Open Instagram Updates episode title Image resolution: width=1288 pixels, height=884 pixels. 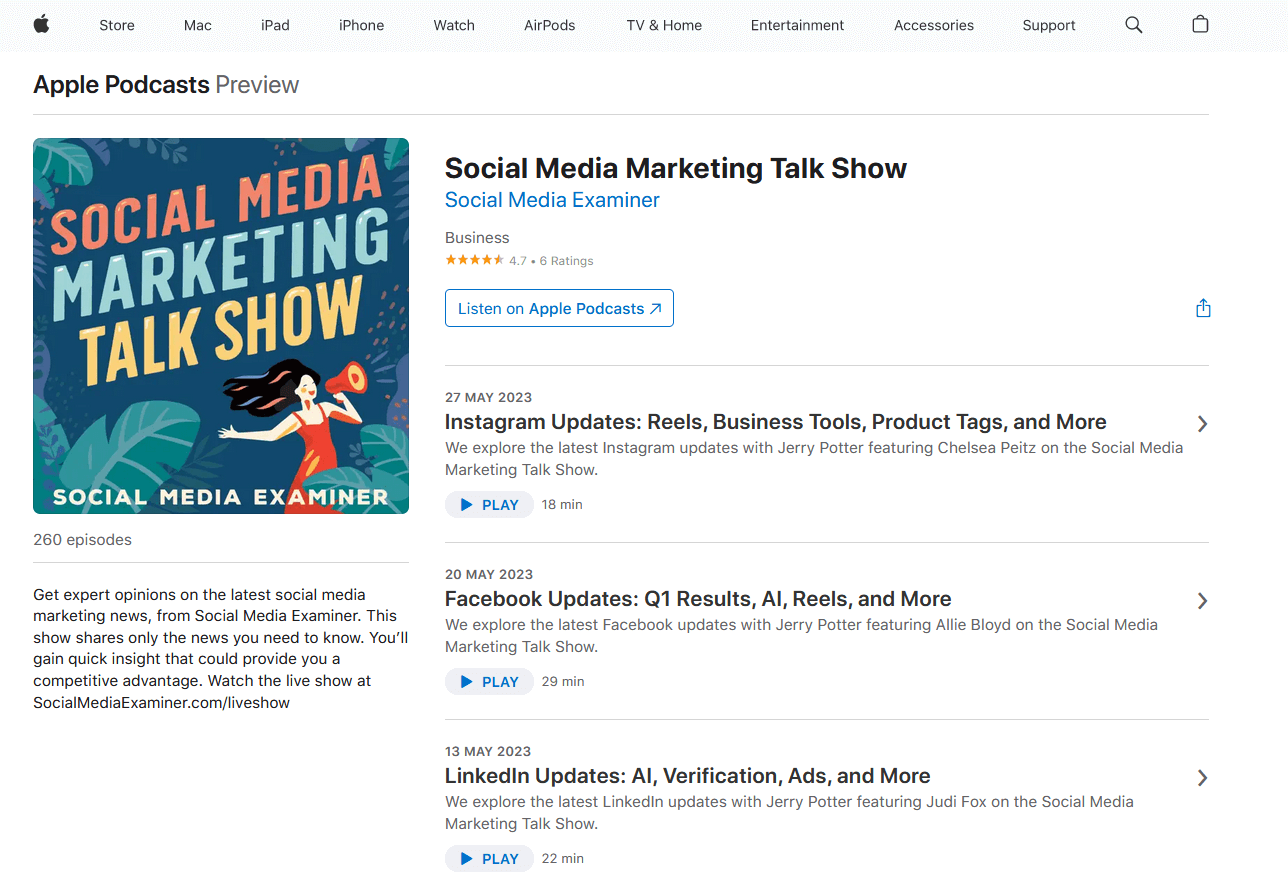[x=776, y=422]
